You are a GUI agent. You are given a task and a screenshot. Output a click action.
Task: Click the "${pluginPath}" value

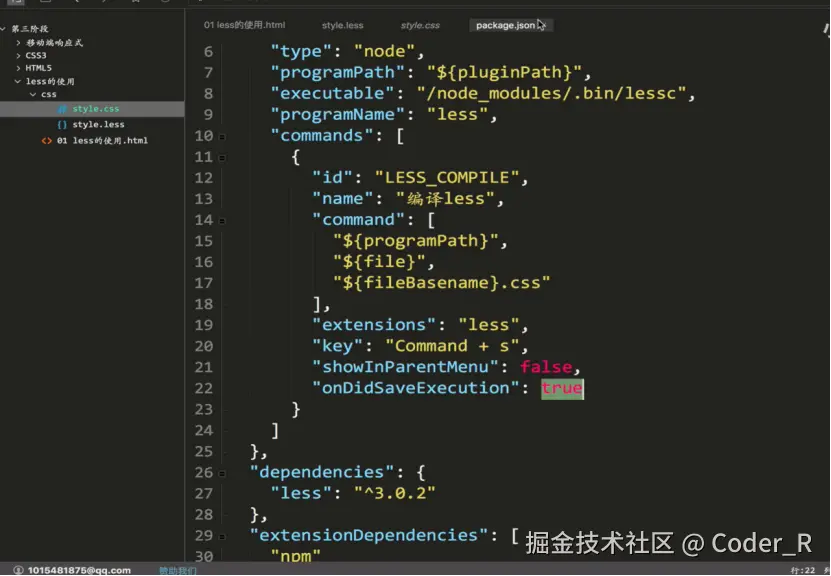505,72
